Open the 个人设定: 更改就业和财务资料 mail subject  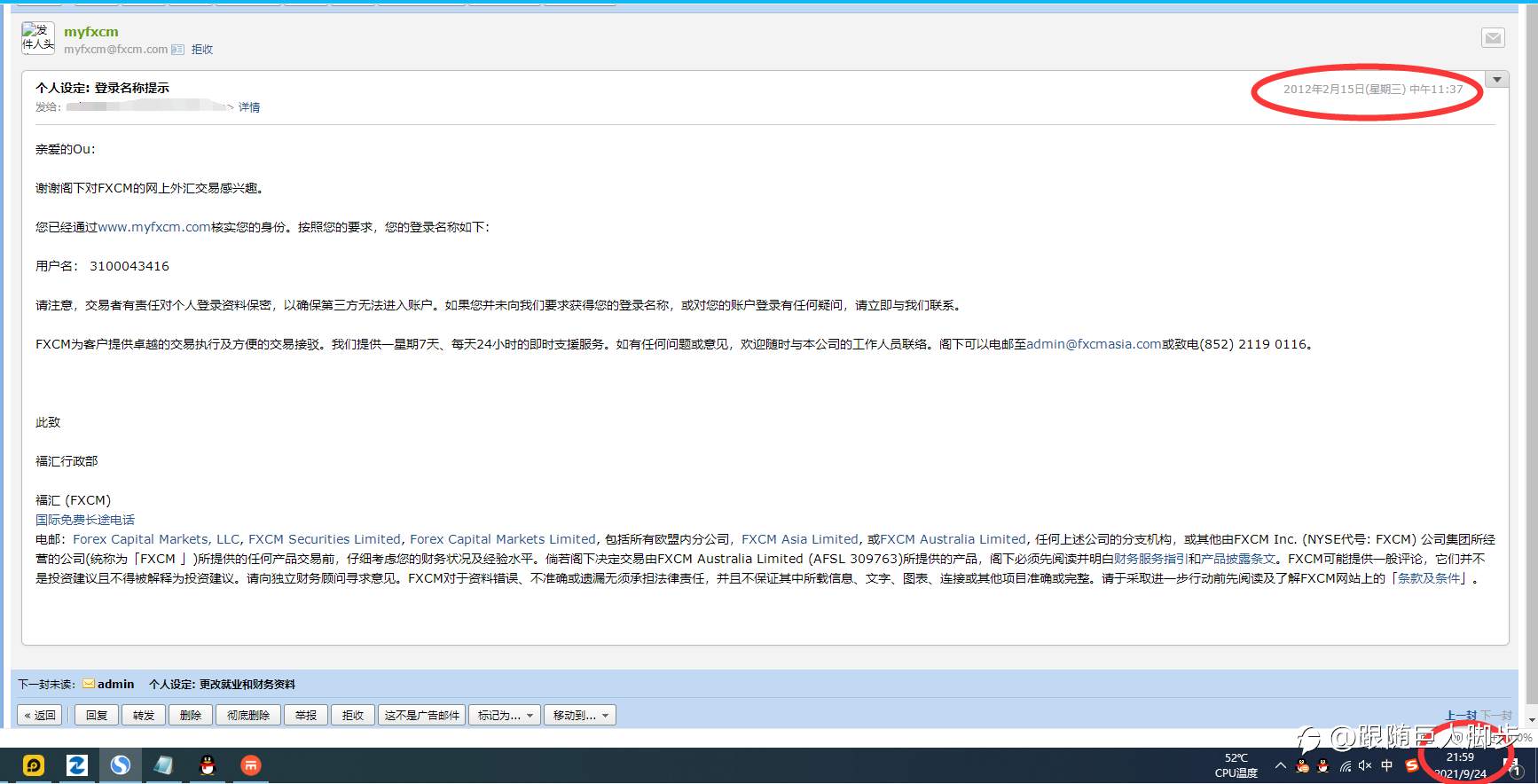[x=222, y=684]
